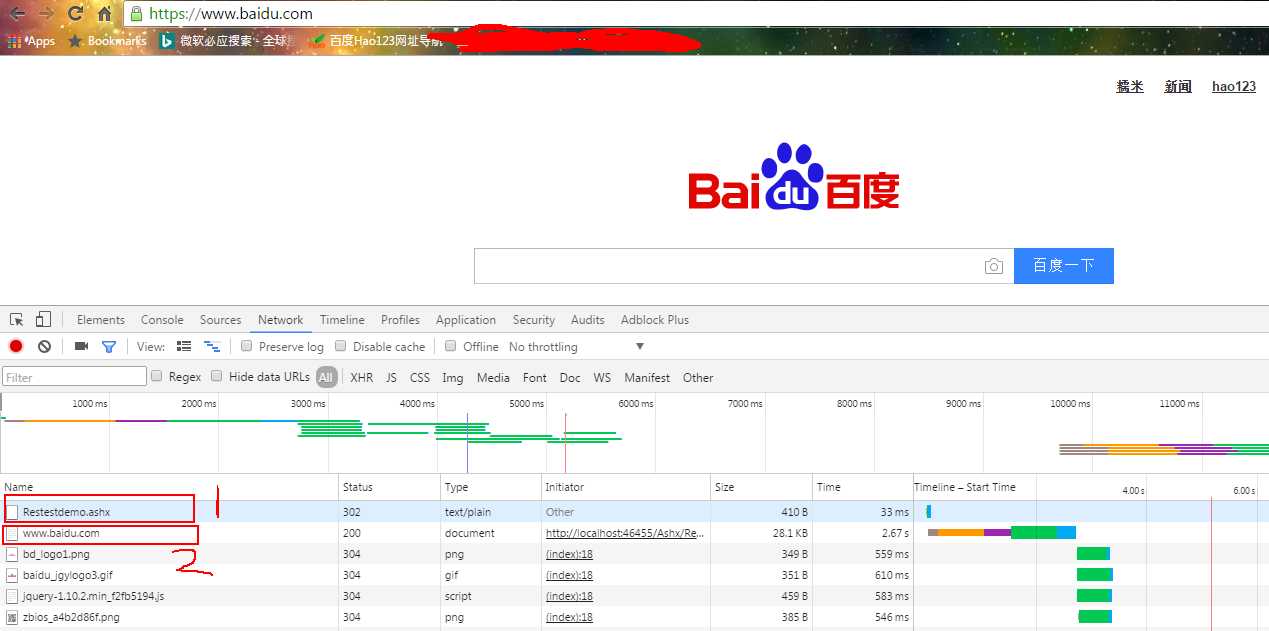1269x631 pixels.
Task: Click the Baidu logo image
Action: click(x=794, y=178)
